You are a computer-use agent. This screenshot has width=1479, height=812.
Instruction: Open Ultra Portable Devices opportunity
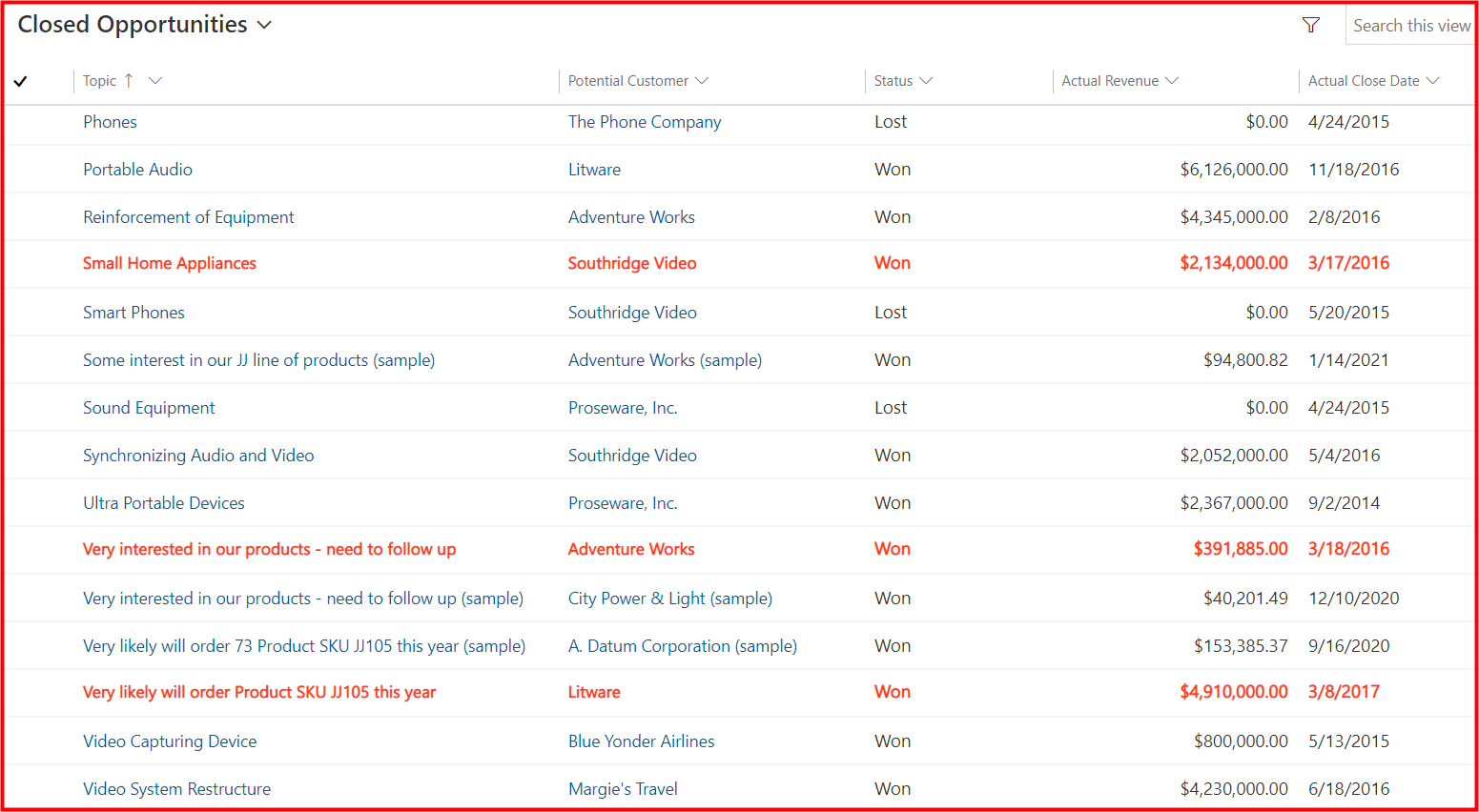click(163, 503)
